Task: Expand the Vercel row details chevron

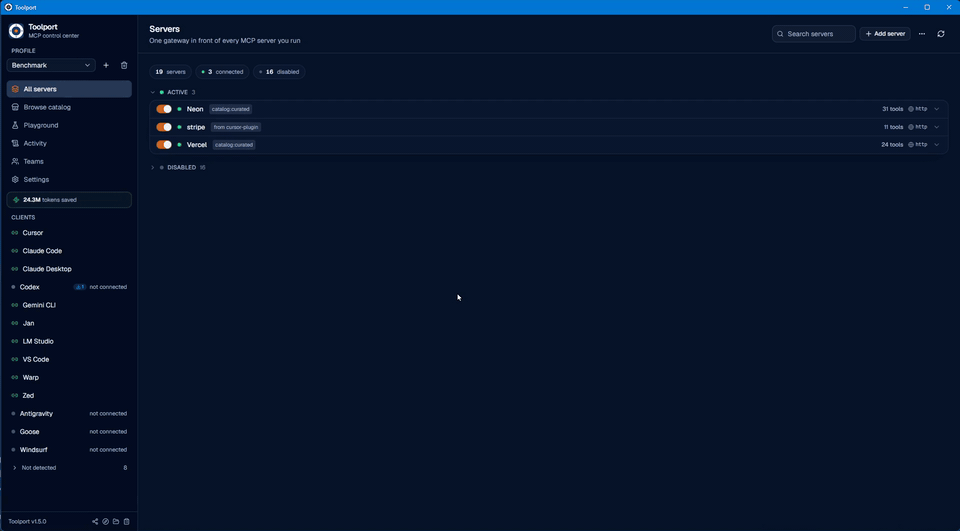Action: click(937, 145)
